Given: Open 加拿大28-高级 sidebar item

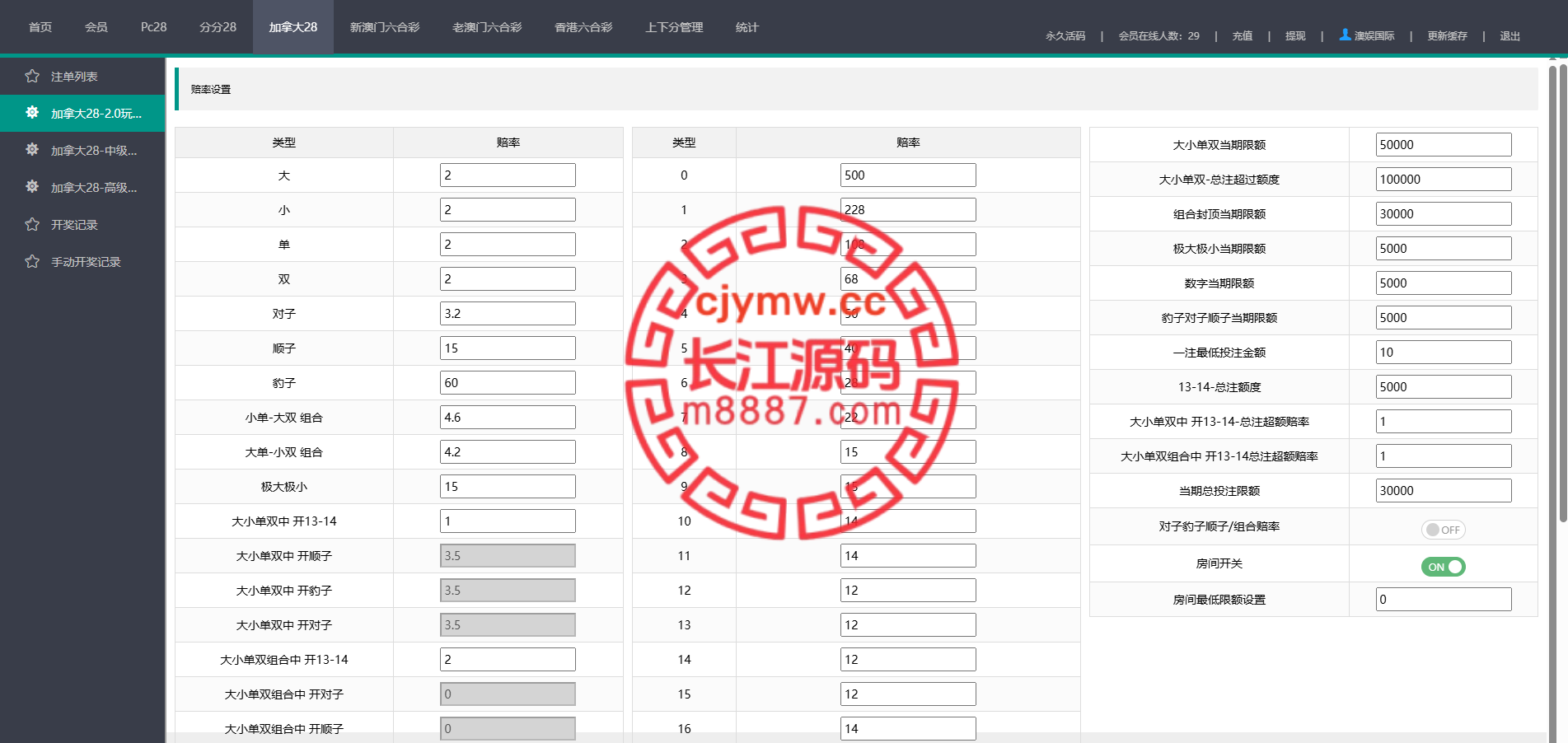Looking at the screenshot, I should coord(82,187).
